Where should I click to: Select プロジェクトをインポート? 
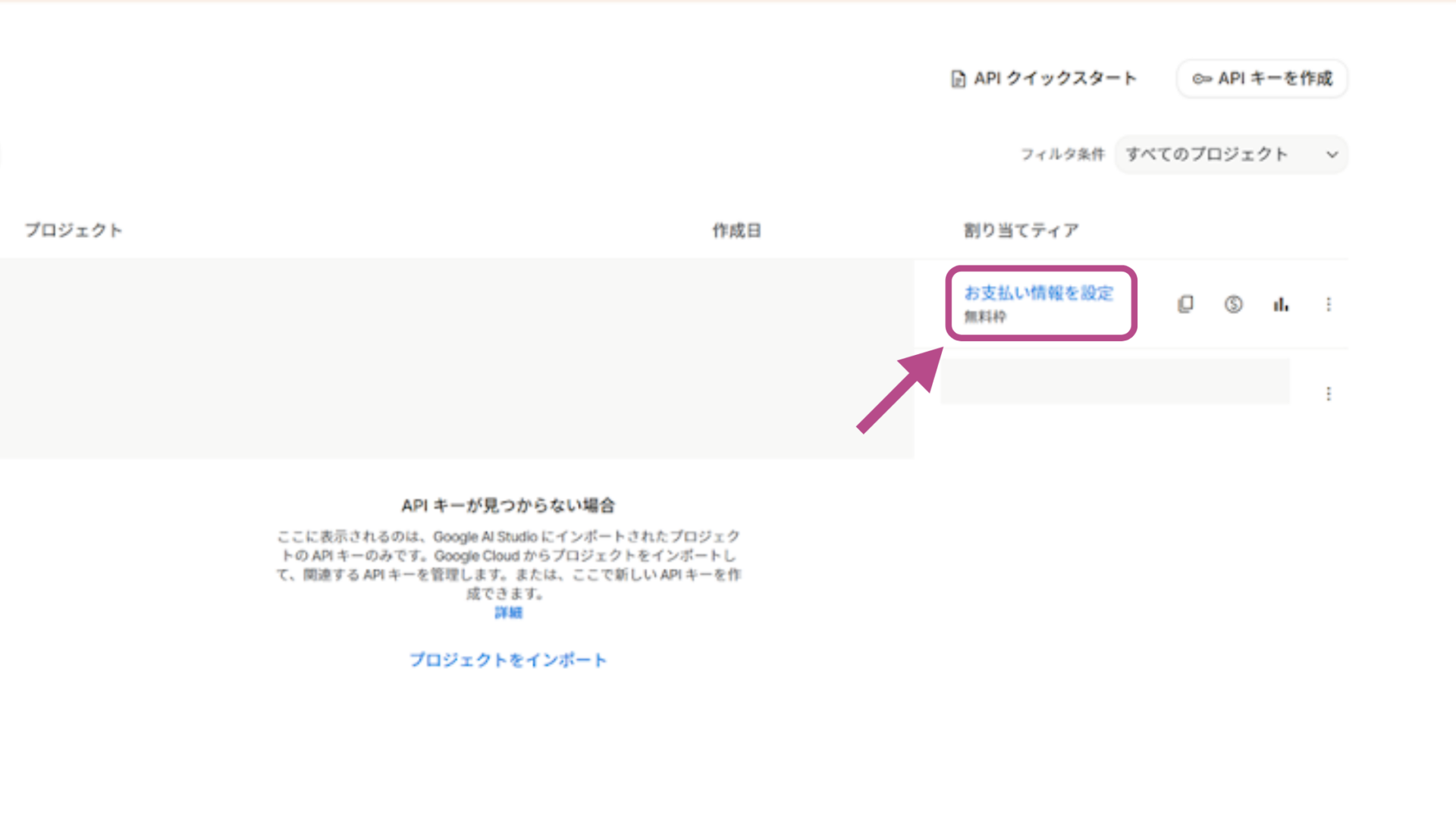[x=509, y=660]
